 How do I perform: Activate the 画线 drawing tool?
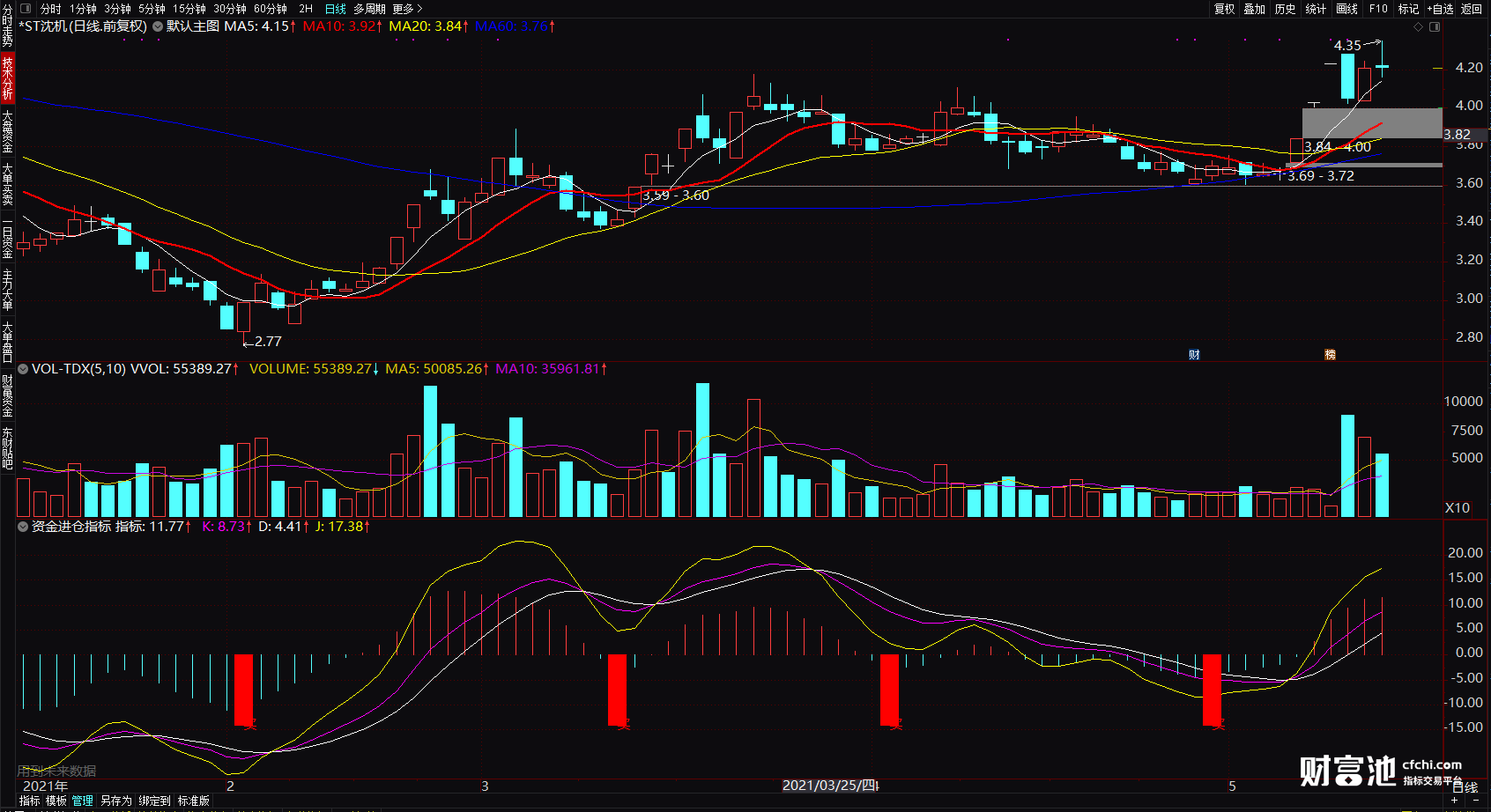[x=1347, y=9]
